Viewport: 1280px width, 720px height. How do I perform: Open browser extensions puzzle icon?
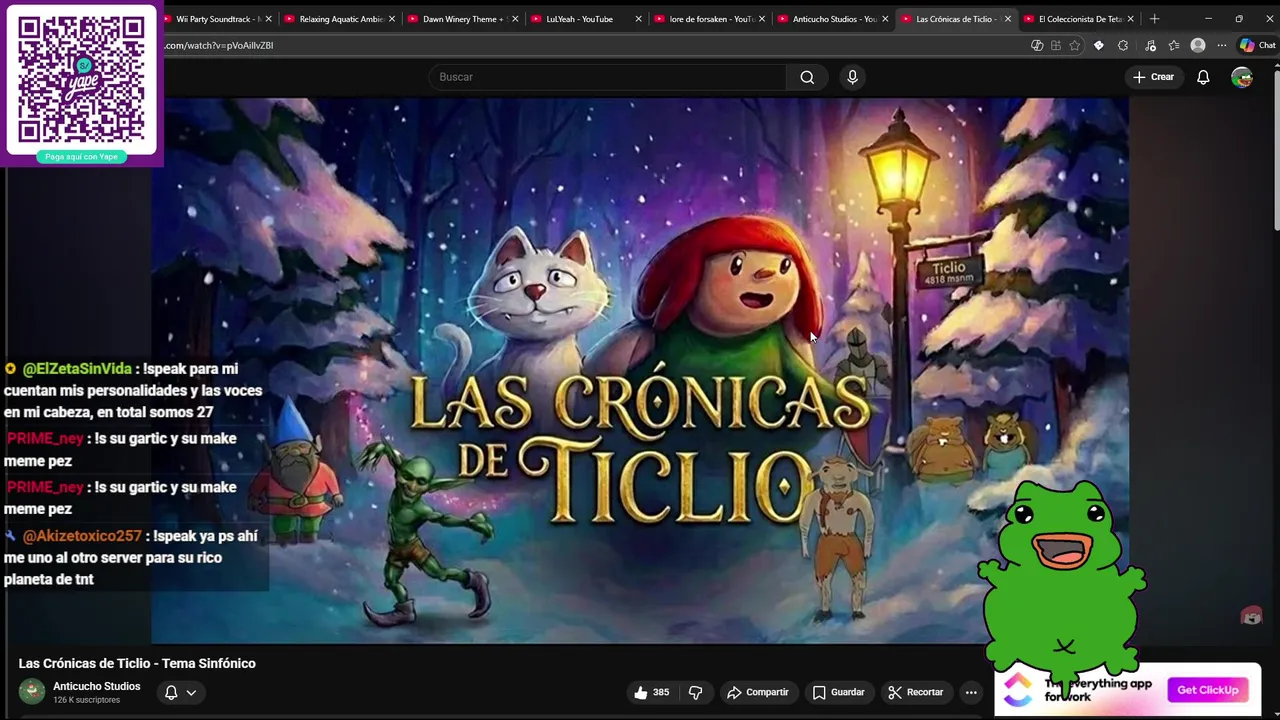(x=1123, y=45)
